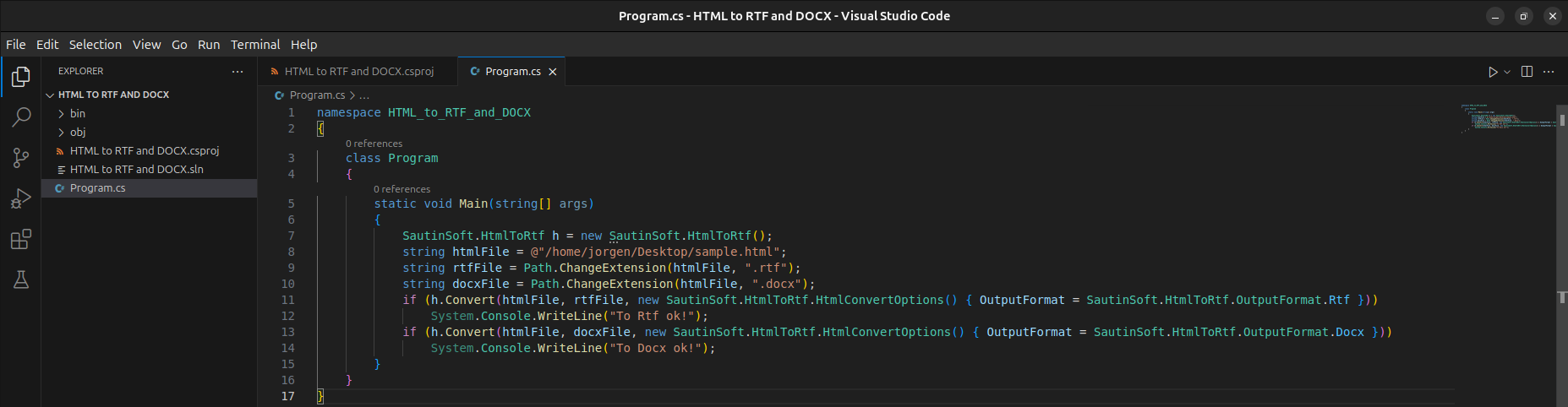Open the Extensions view icon

(x=21, y=240)
